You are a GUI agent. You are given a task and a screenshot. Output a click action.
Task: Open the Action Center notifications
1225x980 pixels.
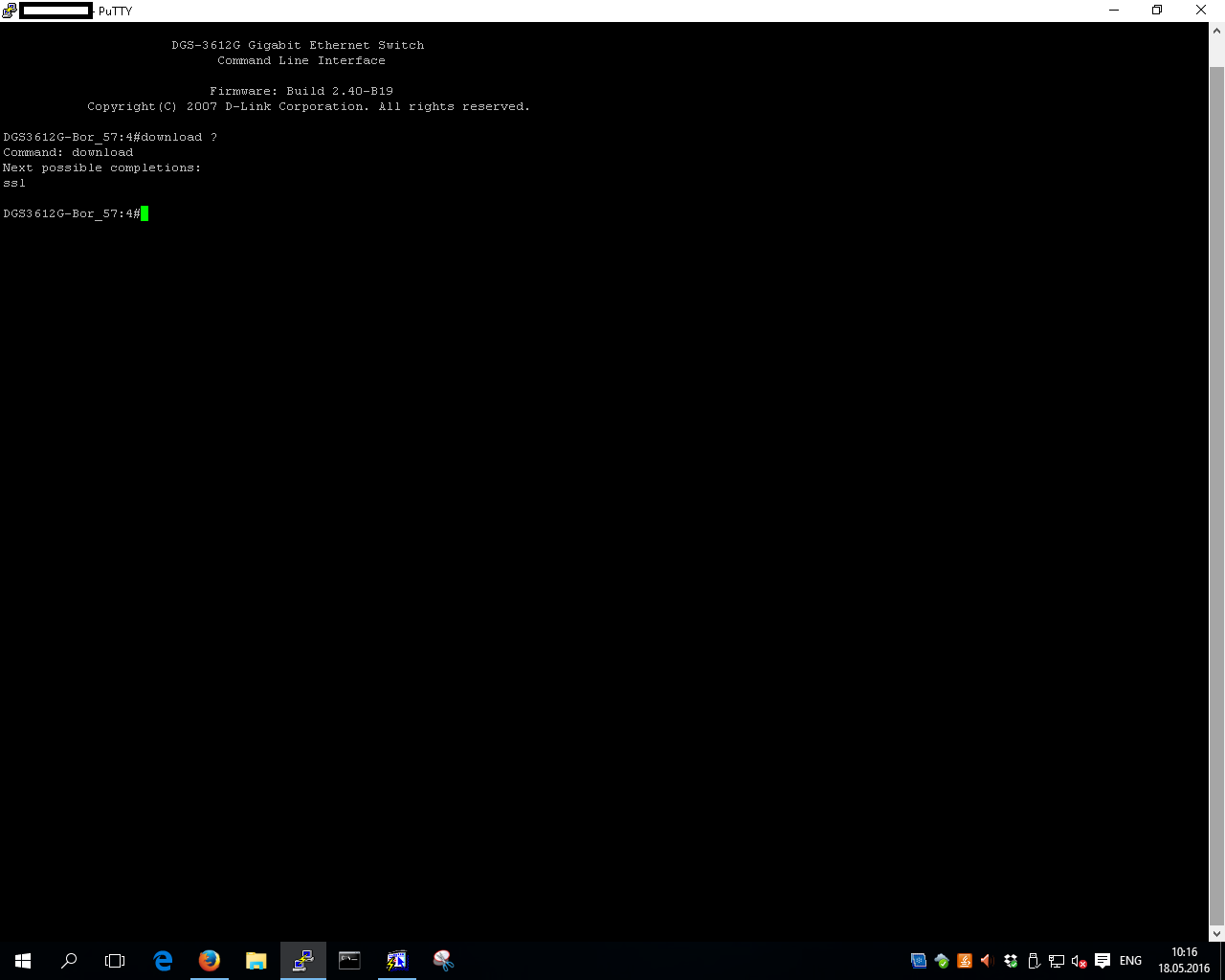coord(1102,961)
